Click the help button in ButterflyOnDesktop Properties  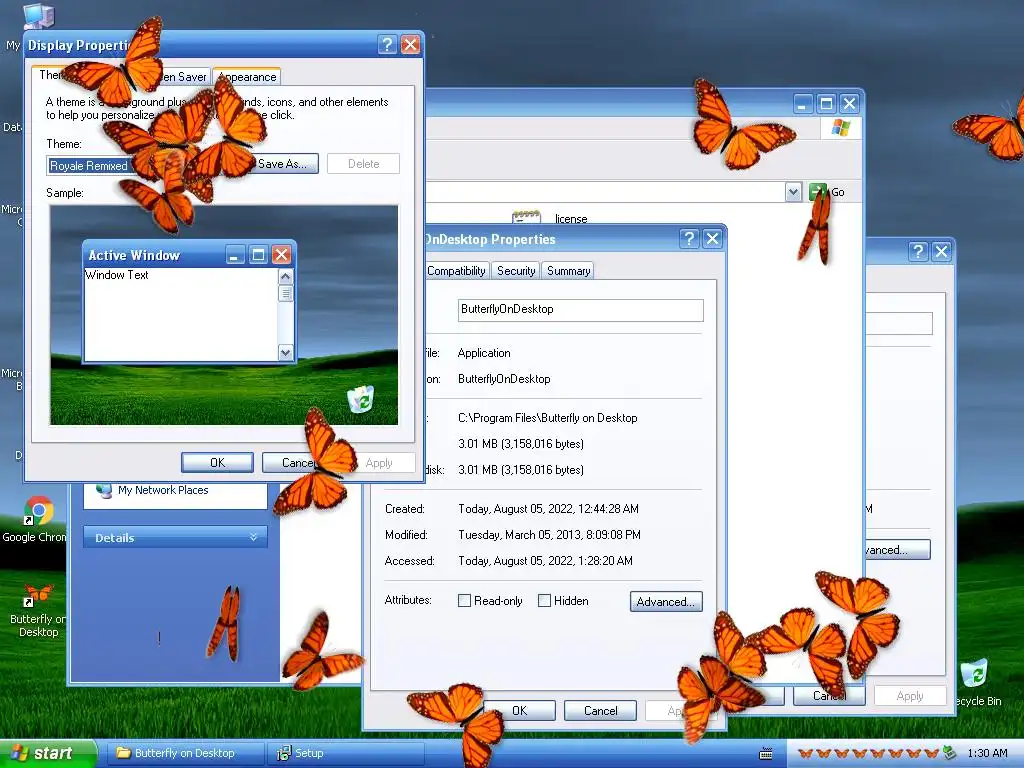tap(689, 239)
